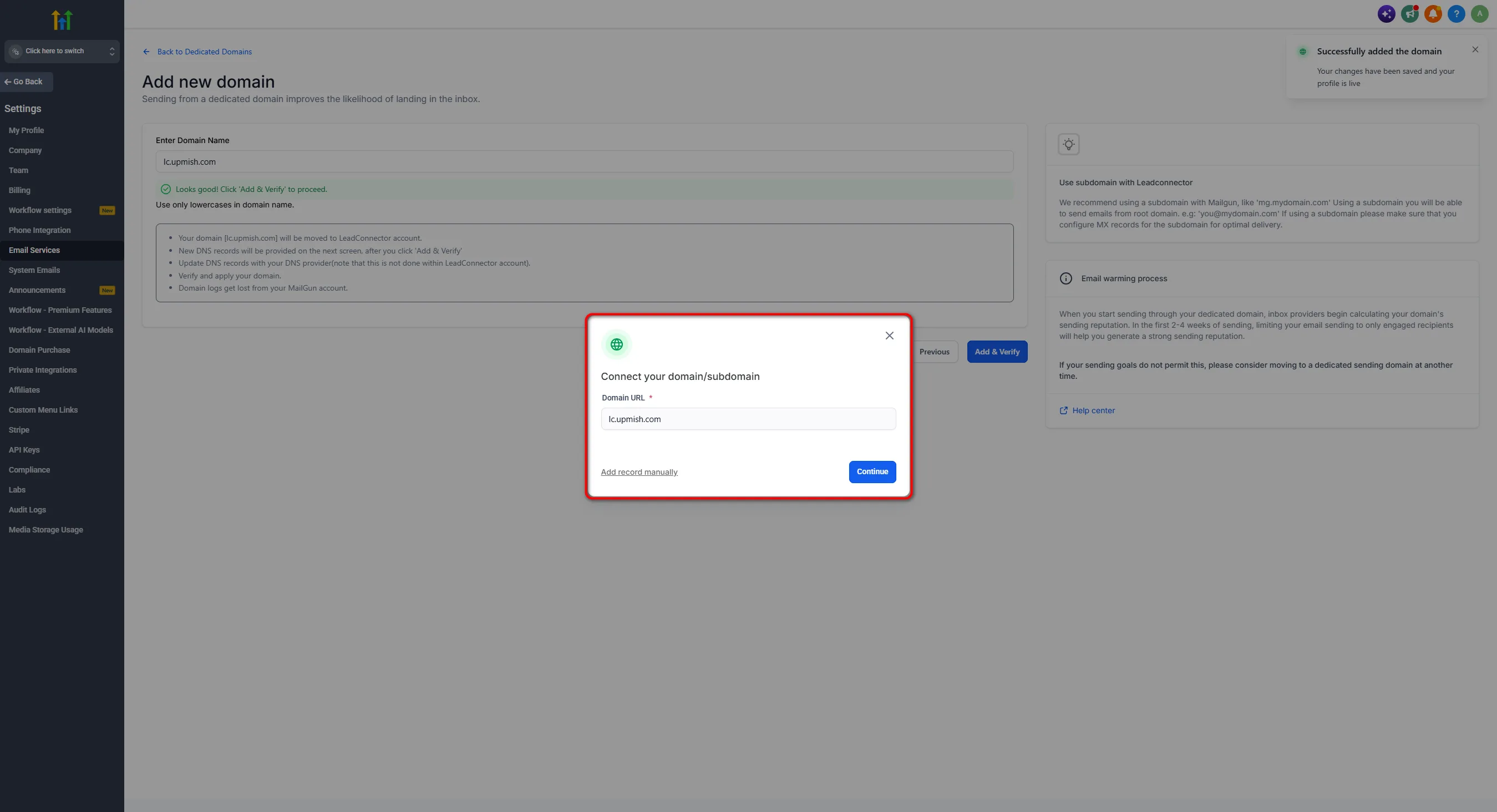Expand the 'Click here to switch' account selector
1497x812 pixels.
(62, 51)
